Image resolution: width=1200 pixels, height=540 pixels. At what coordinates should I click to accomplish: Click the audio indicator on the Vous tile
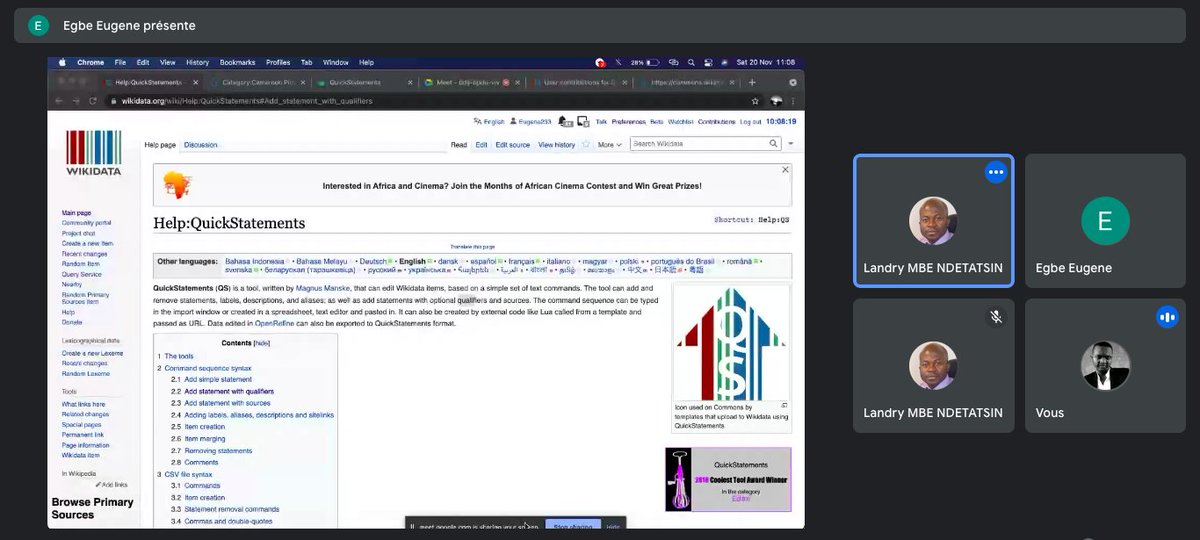(1167, 317)
